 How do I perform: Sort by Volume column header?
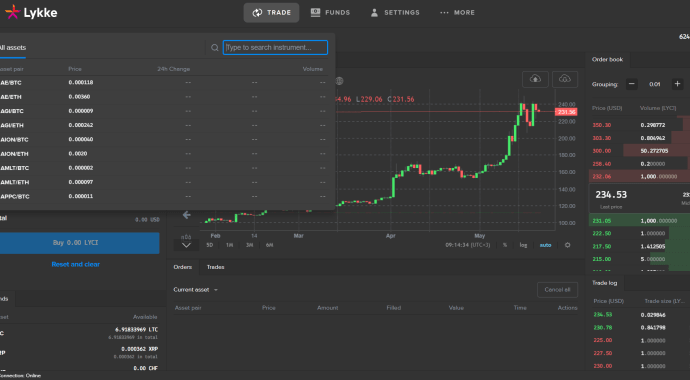(312, 69)
